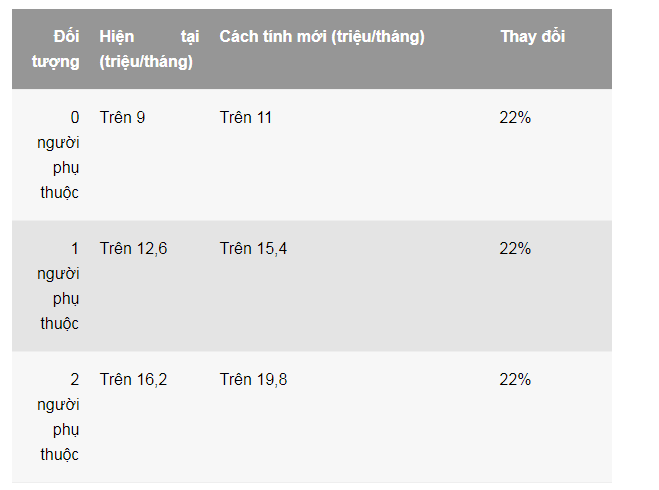Select the "Thay đổi" column header

point(532,37)
